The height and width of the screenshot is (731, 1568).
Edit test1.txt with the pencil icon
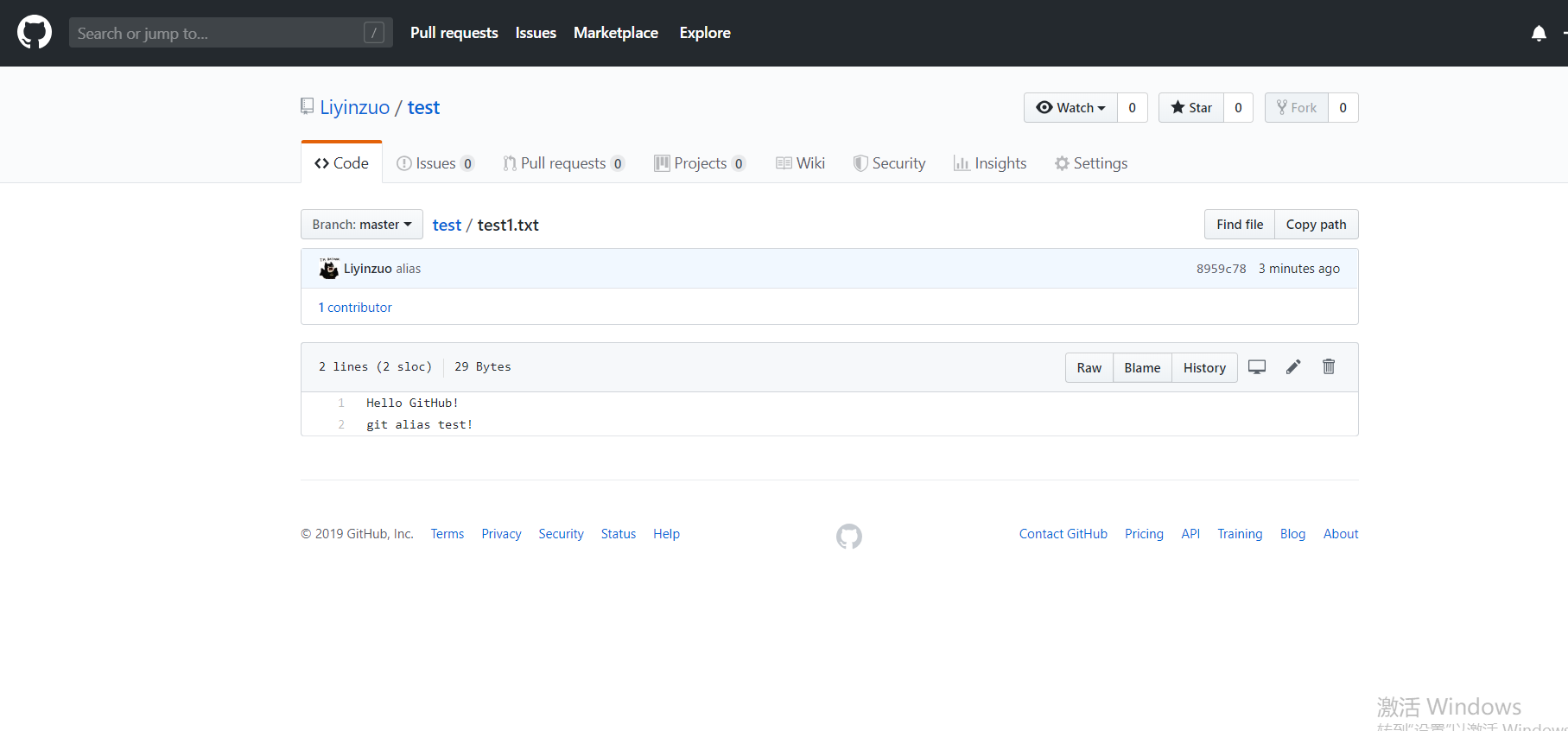coord(1293,367)
